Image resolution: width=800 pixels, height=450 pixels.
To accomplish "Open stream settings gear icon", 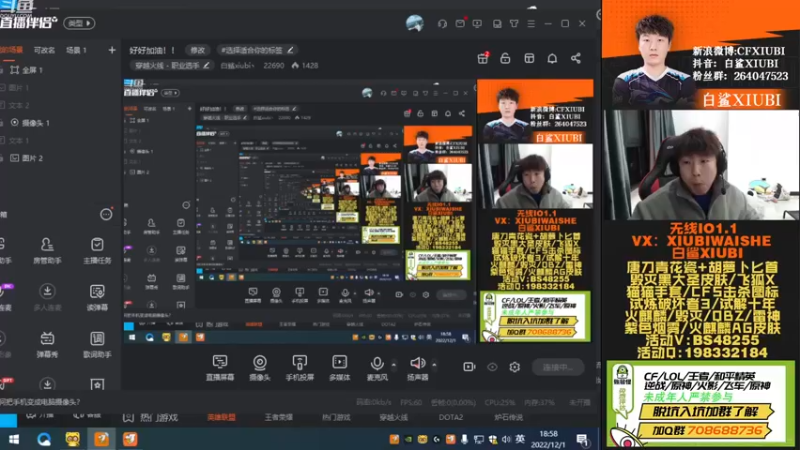I will pos(514,367).
